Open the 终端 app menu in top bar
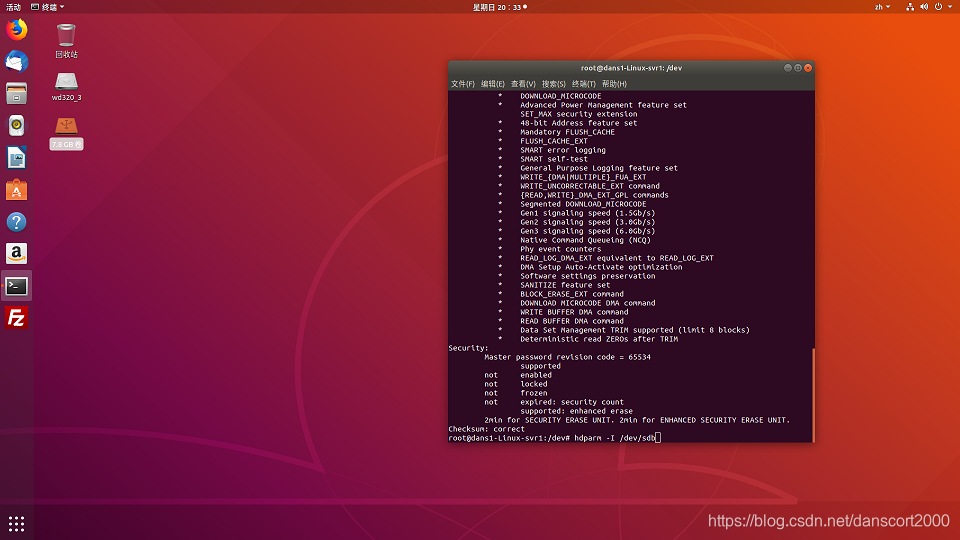Image resolution: width=960 pixels, height=540 pixels. pos(48,7)
